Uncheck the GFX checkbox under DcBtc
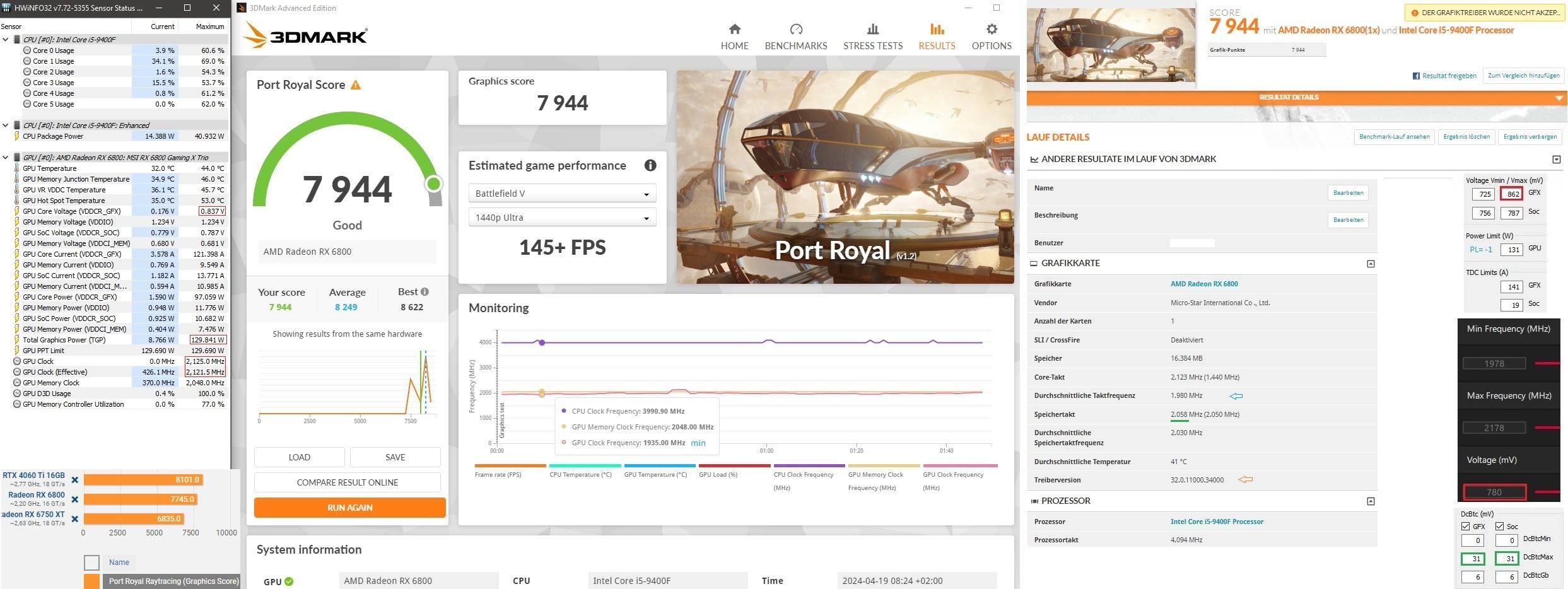This screenshot has width=1568, height=589. 1465,526
